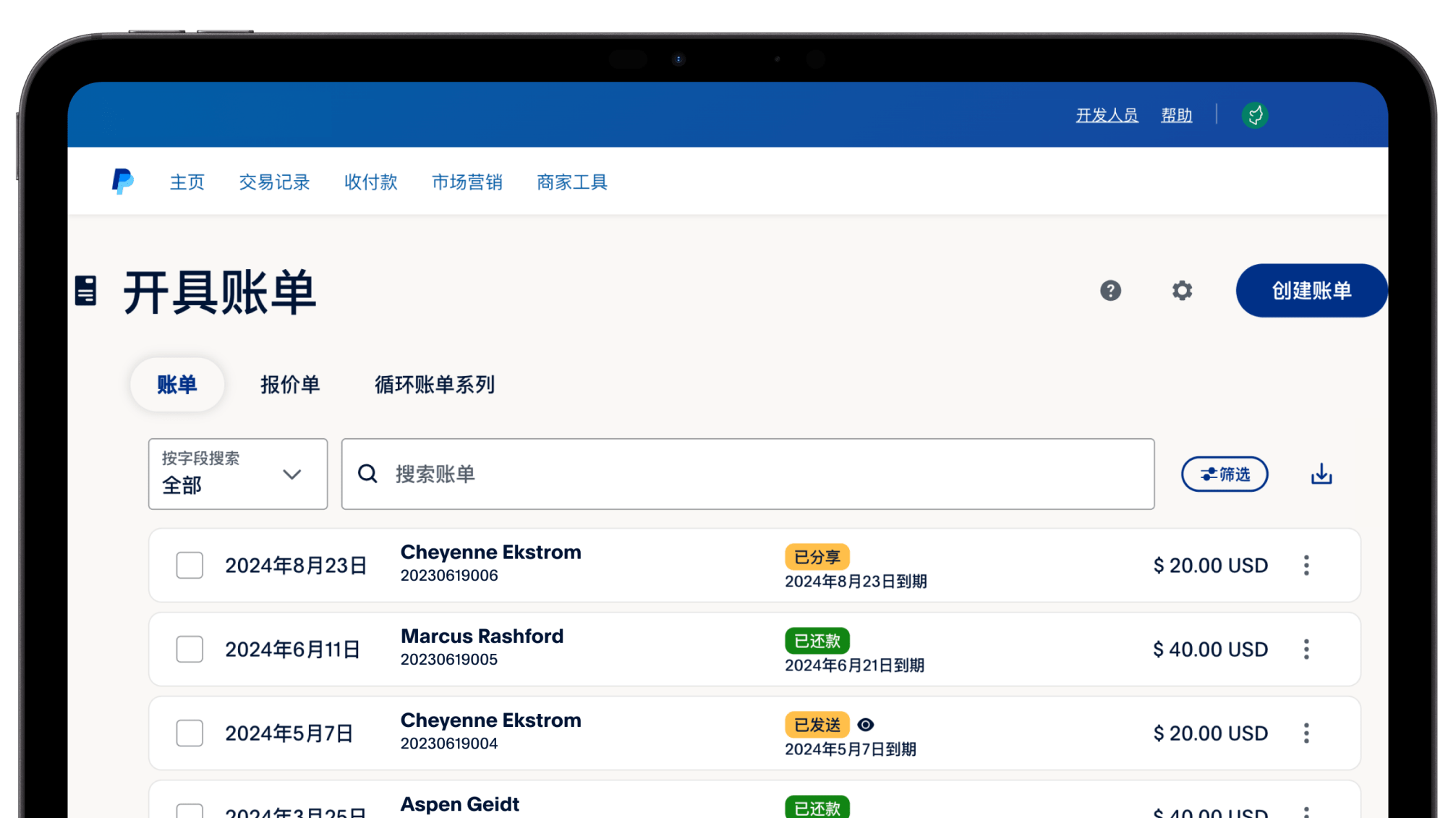1456x818 pixels.
Task: Click the 已发送 status badge
Action: coord(817,725)
